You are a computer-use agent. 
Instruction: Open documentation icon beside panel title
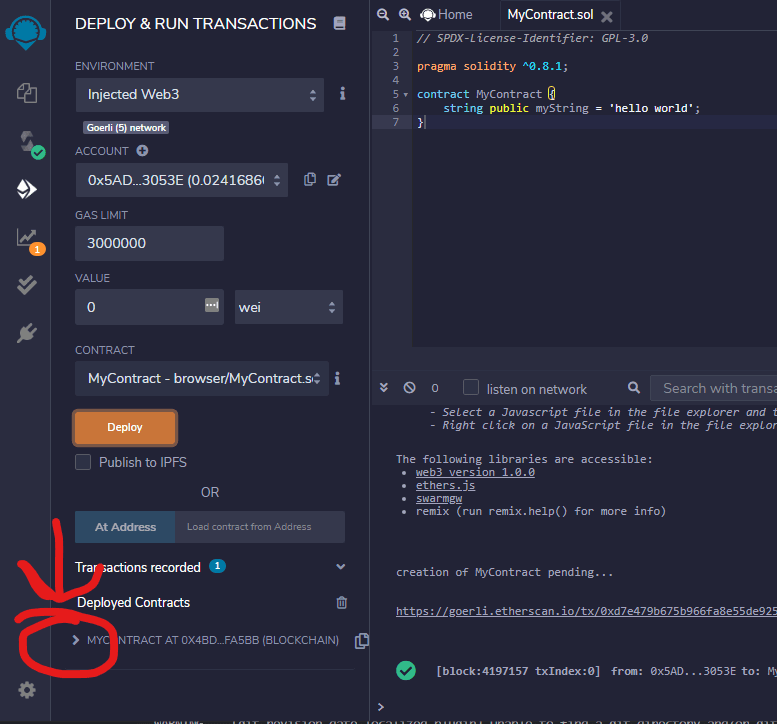click(x=339, y=23)
